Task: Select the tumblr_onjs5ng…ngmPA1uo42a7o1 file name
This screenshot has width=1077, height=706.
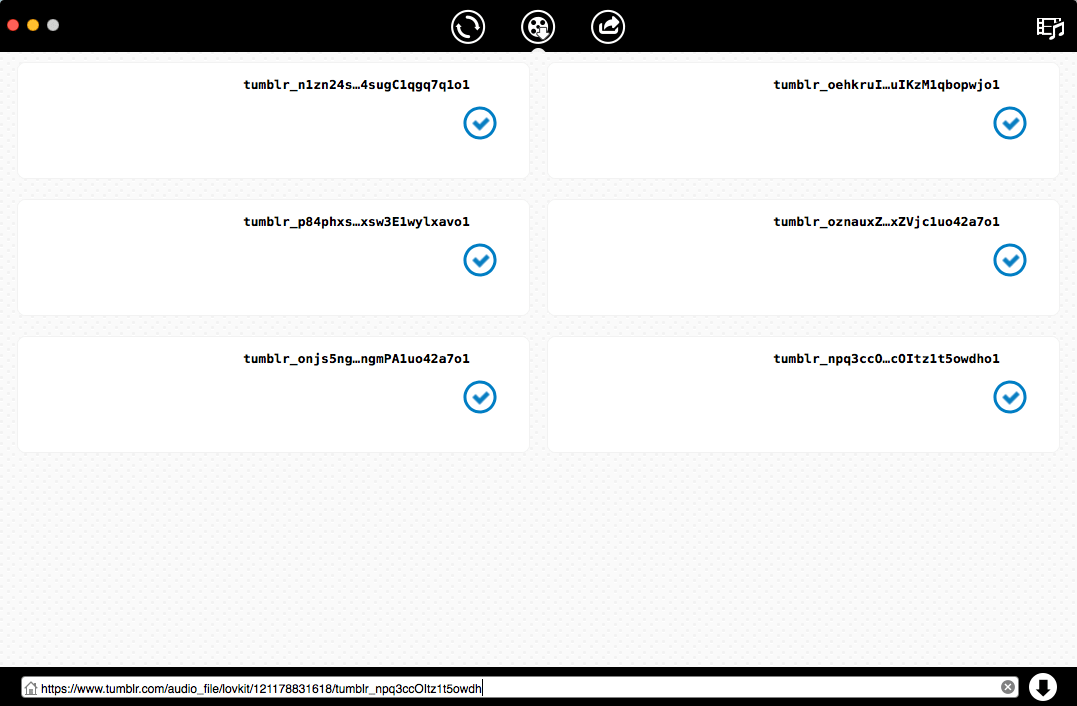Action: 356,358
